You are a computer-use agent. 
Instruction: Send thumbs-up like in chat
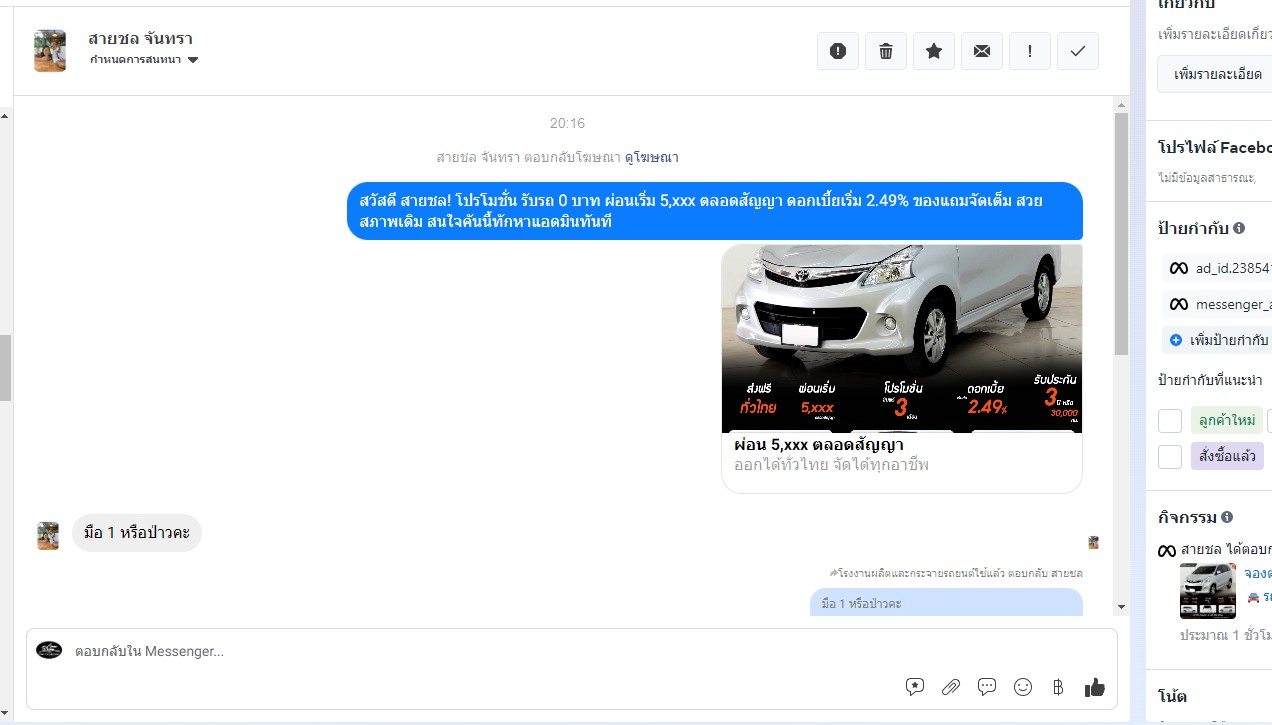click(x=1095, y=687)
